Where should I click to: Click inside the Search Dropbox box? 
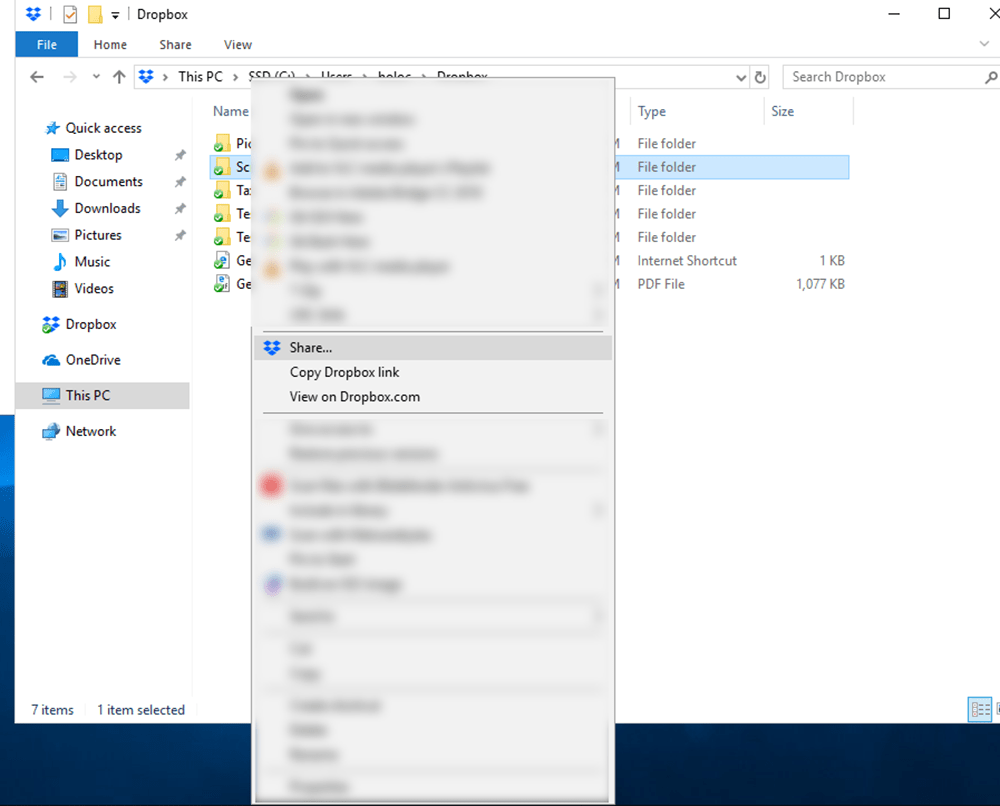[x=880, y=77]
